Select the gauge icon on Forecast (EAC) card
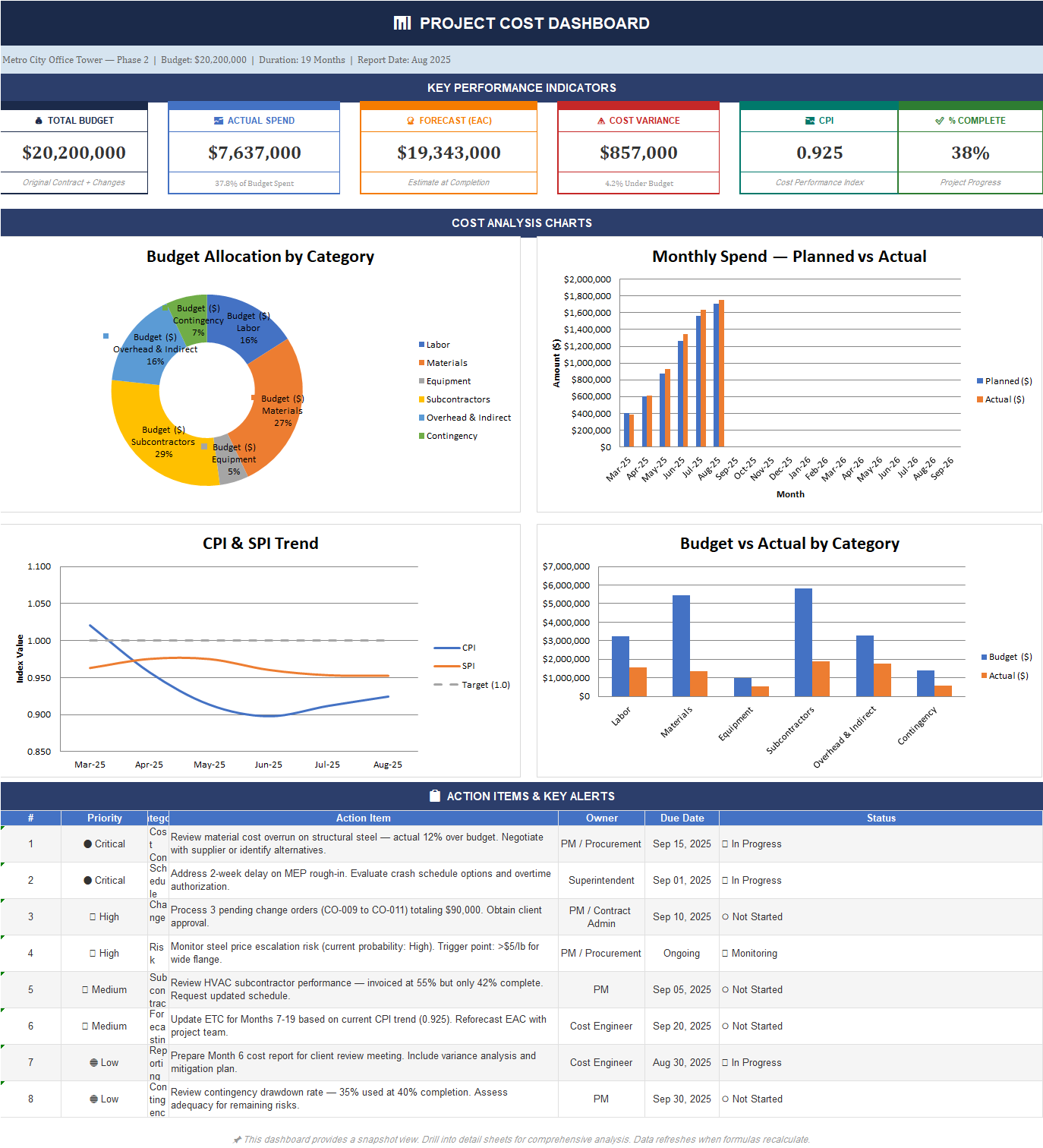Viewport: 1043px width, 1148px height. coord(410,120)
